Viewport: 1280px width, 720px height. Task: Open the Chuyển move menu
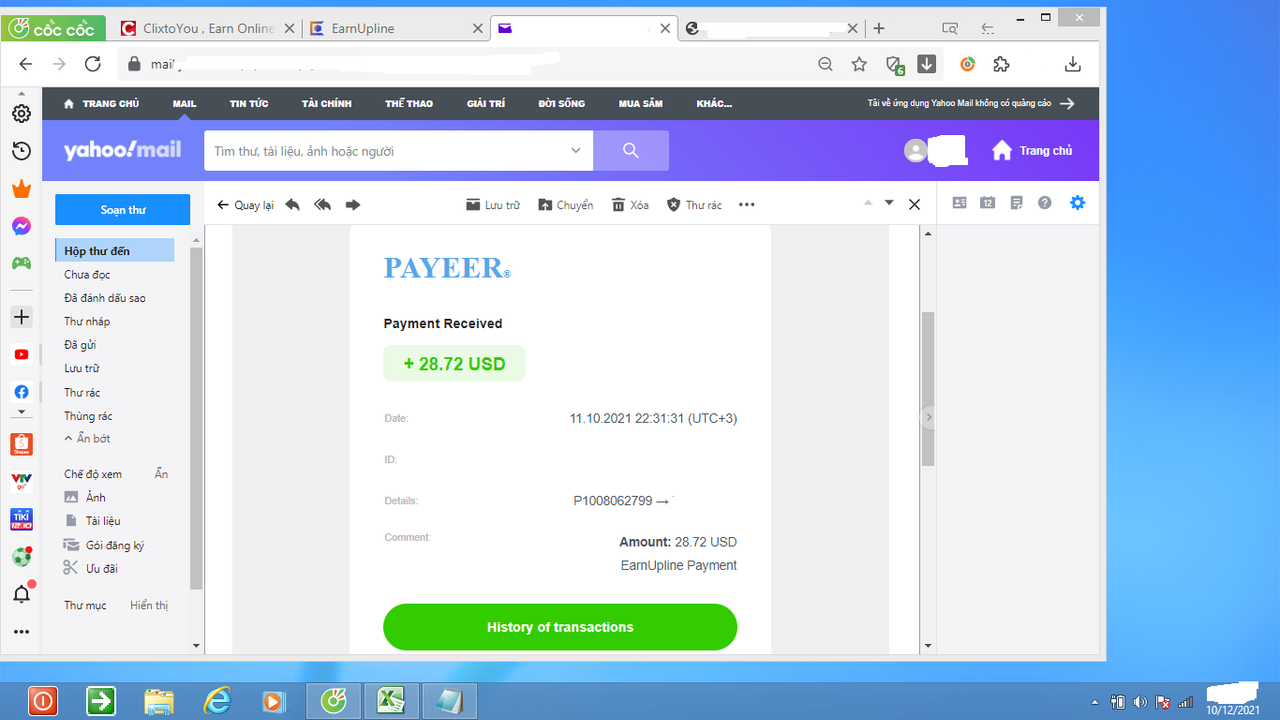[566, 205]
